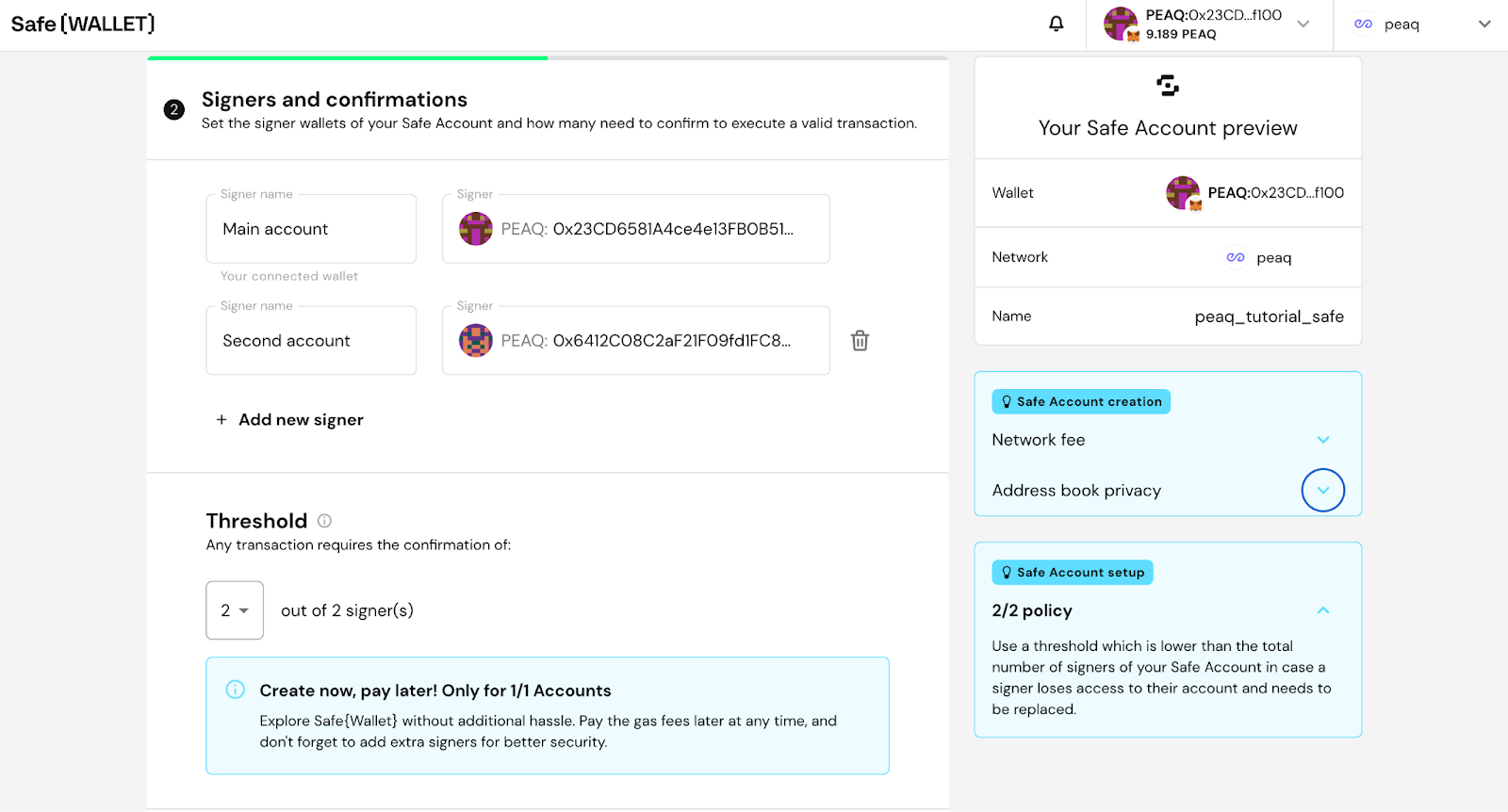Screen dimensions: 1508x812
Task: Click the Safe Account setup tag
Action: [x=1073, y=573]
